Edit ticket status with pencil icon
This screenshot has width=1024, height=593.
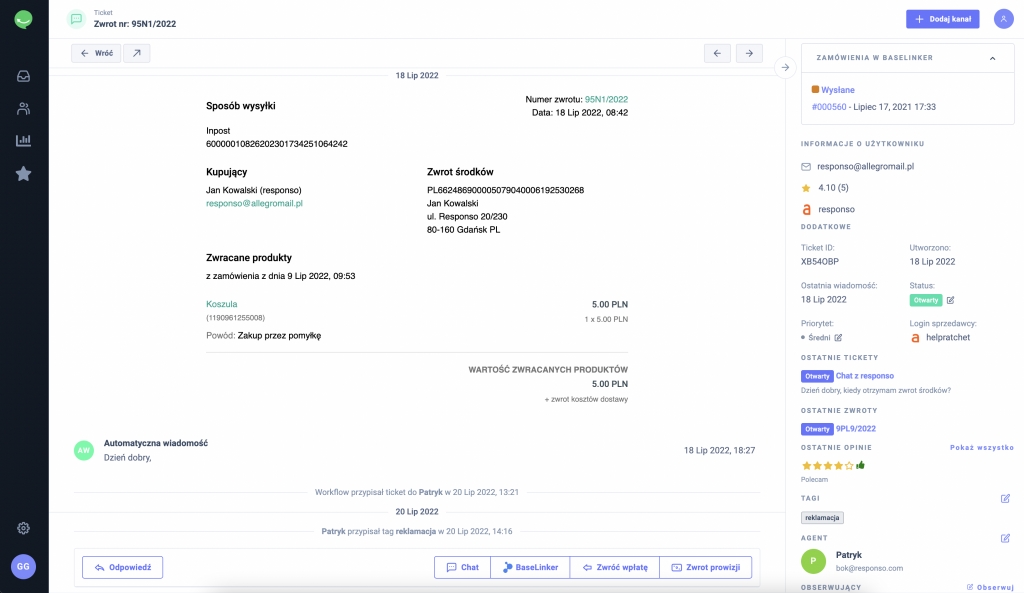[951, 300]
